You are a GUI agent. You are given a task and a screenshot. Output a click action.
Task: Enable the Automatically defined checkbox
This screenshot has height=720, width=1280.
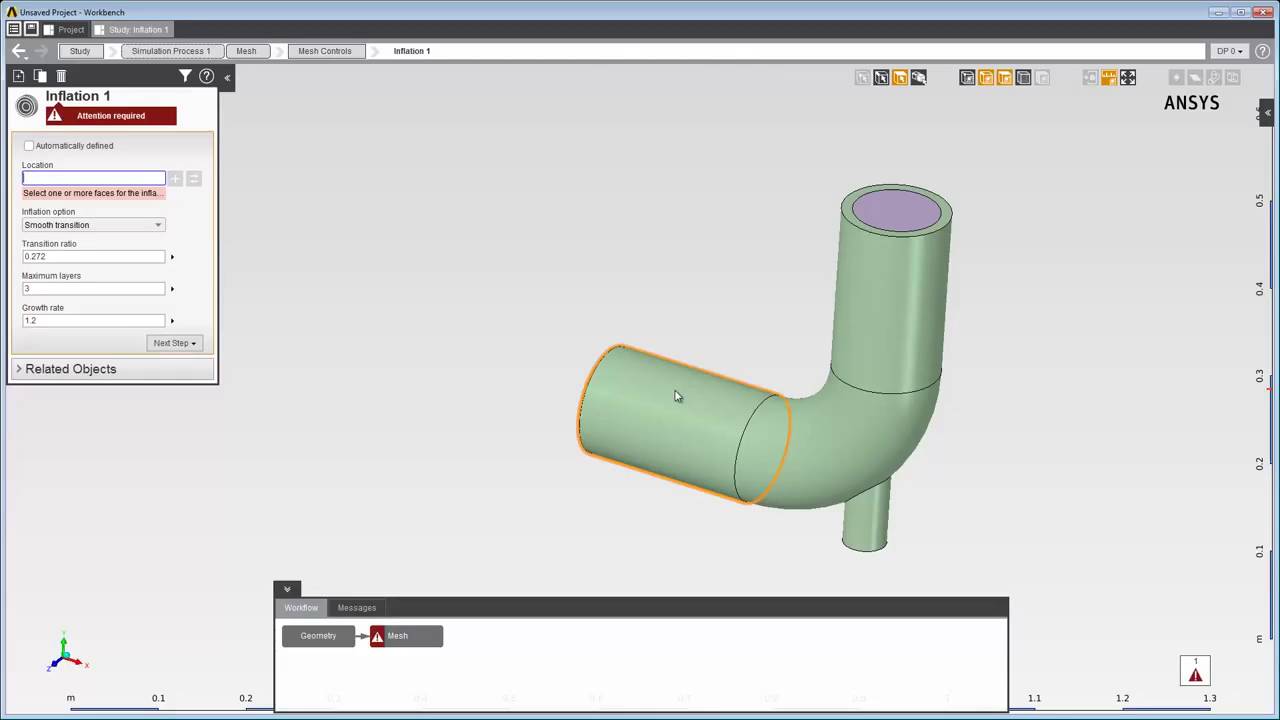pos(29,146)
